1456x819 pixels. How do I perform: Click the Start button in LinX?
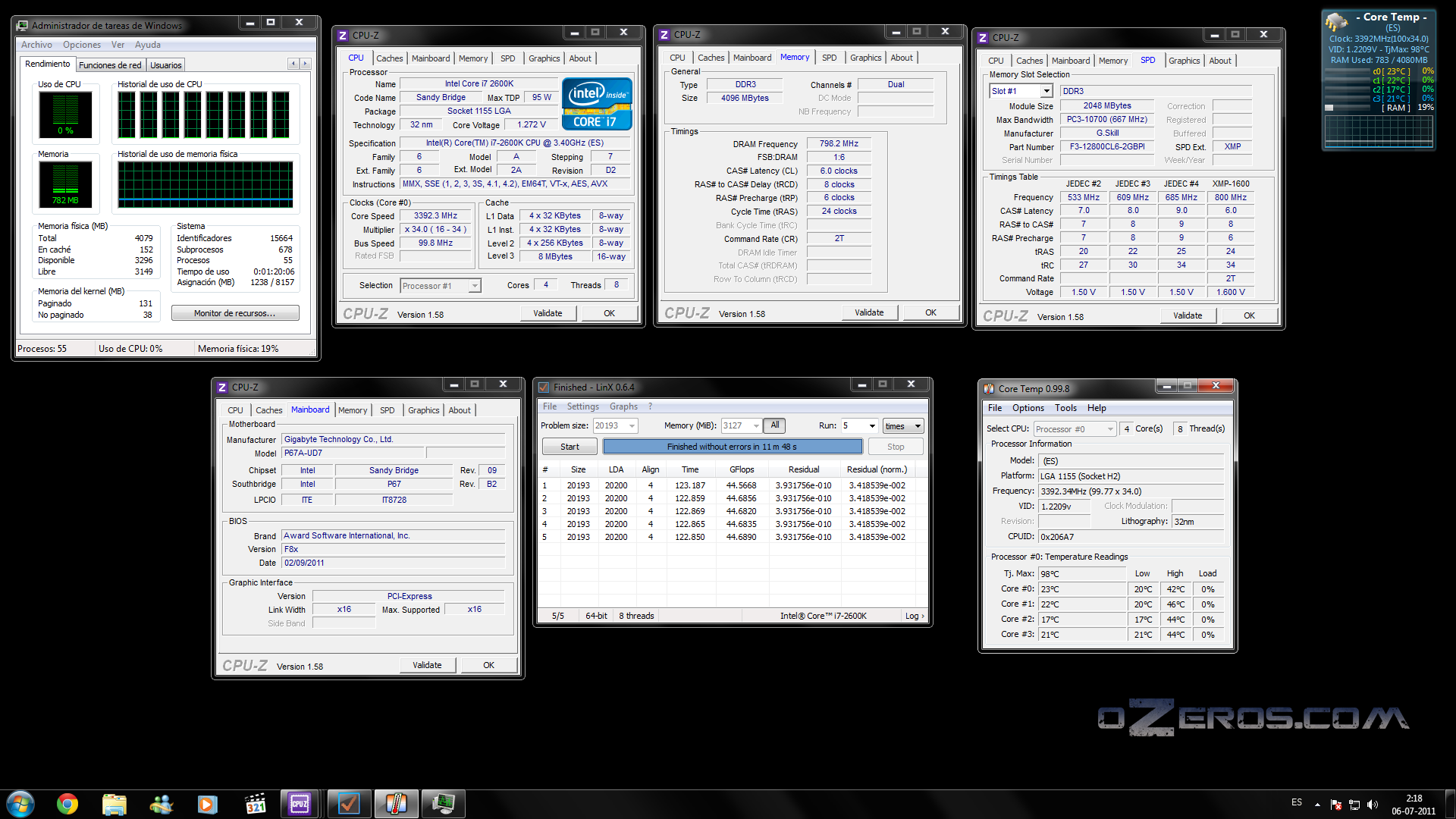pos(570,447)
